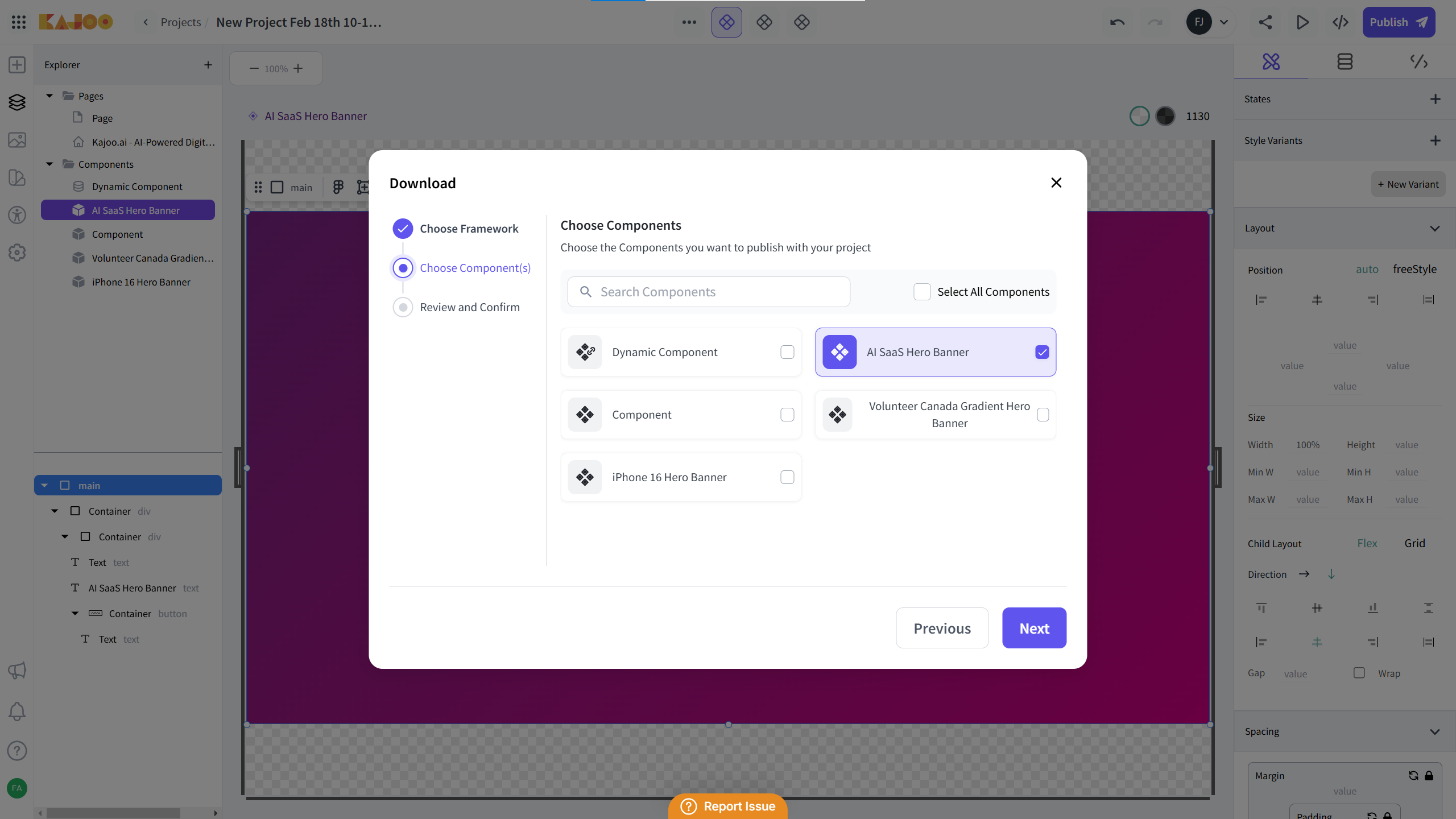The image size is (1456, 819).
Task: Collapse the Pages folder in Explorer
Action: point(50,96)
